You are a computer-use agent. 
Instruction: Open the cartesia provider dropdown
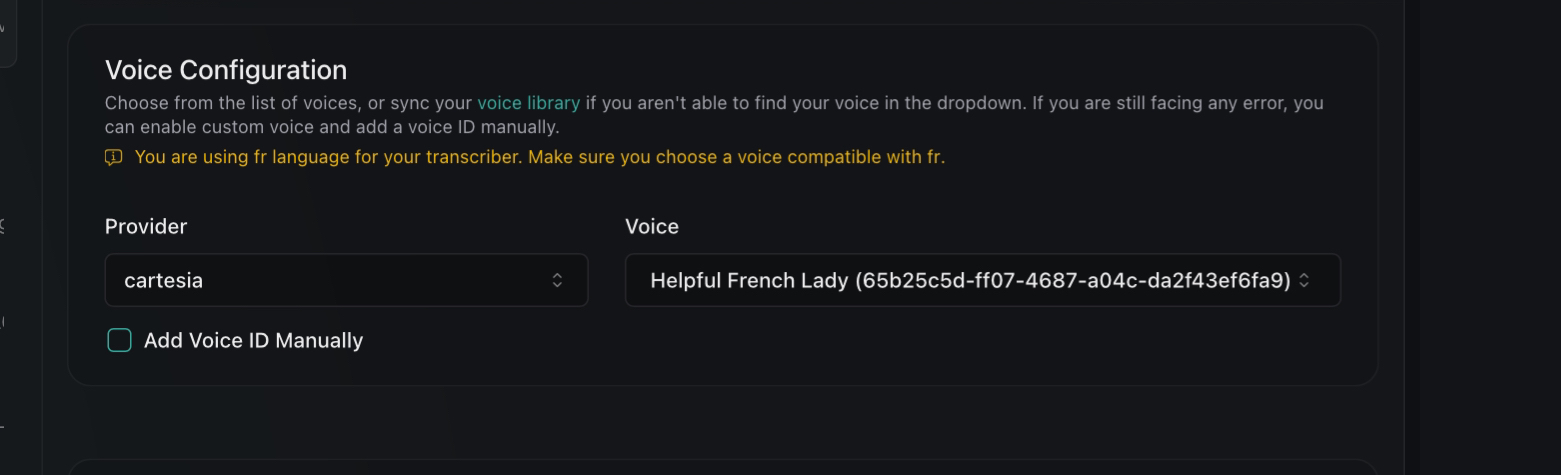(346, 281)
